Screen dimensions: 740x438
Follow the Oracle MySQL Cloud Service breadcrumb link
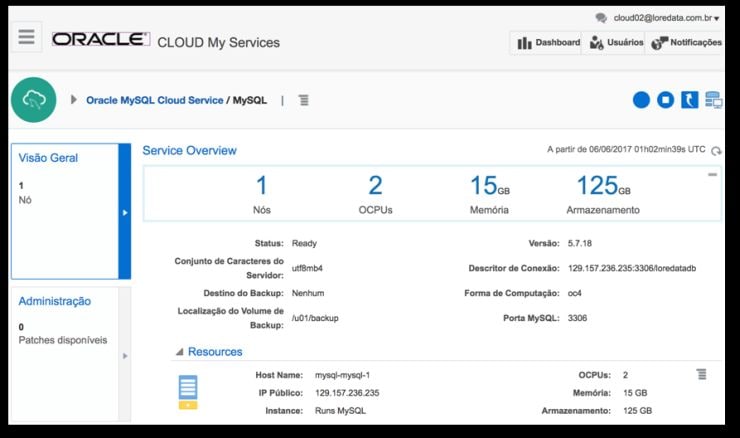point(154,100)
